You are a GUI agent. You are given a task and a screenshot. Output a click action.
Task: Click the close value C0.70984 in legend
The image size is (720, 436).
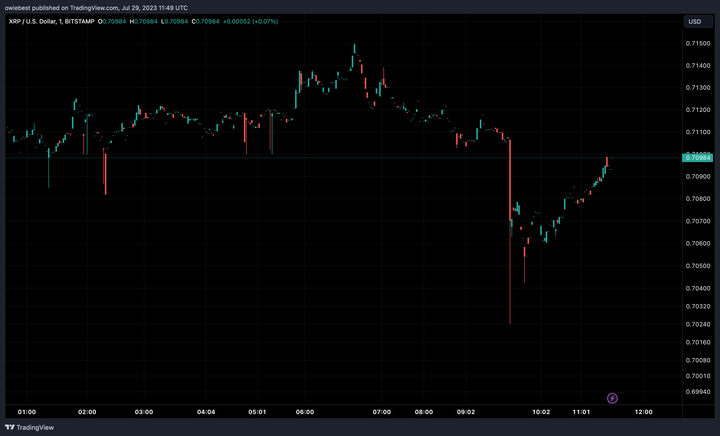(205, 22)
